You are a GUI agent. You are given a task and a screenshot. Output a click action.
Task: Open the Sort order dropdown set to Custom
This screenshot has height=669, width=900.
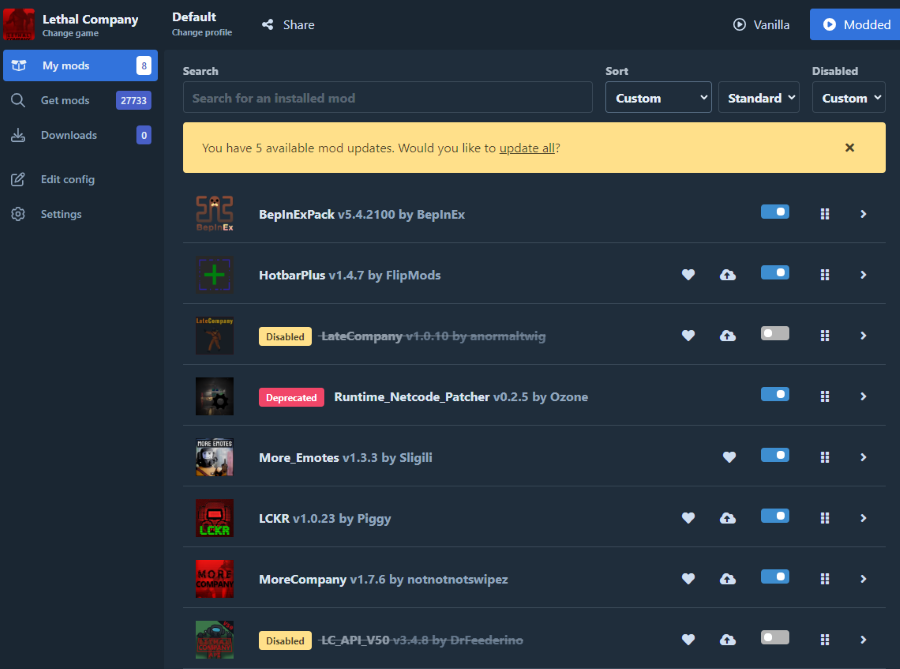pyautogui.click(x=658, y=97)
